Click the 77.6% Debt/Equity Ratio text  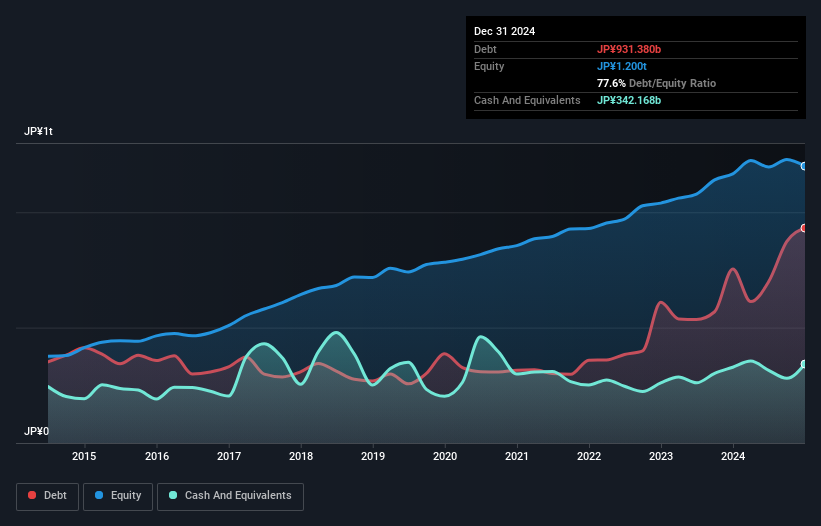(x=656, y=83)
